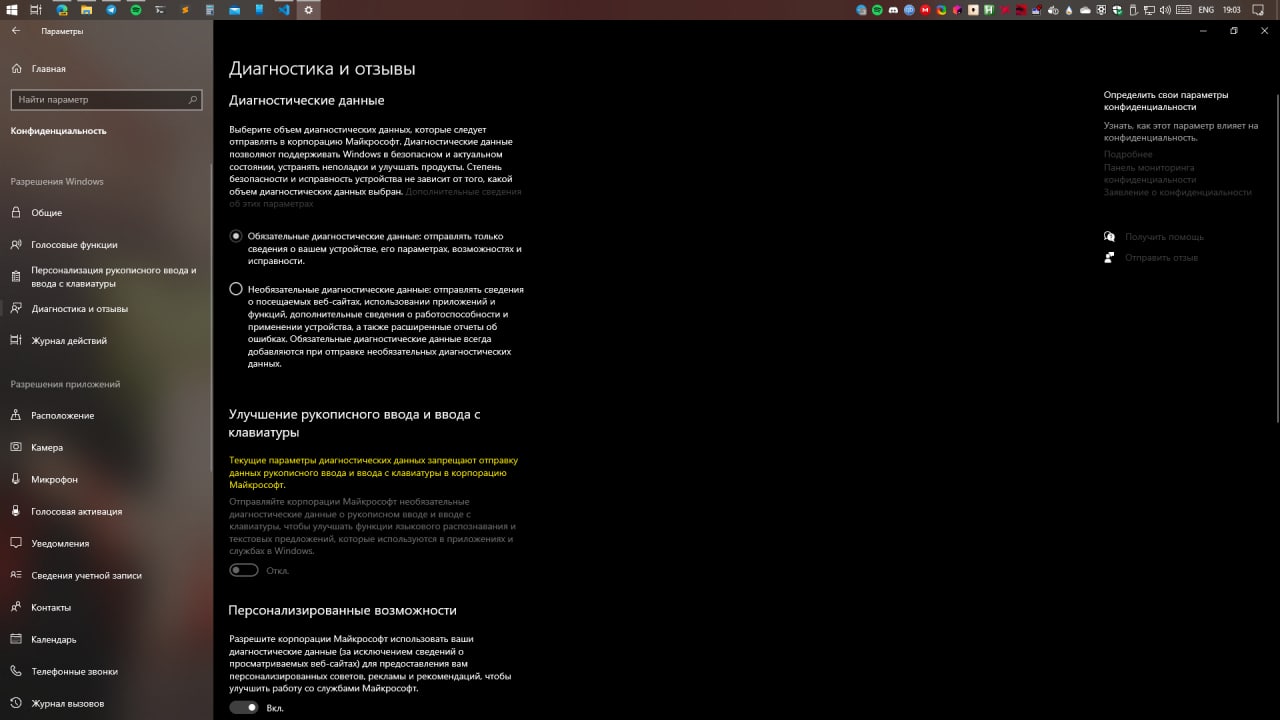The height and width of the screenshot is (720, 1280).
Task: Click the Разрешения приложений group label
Action: [66, 384]
